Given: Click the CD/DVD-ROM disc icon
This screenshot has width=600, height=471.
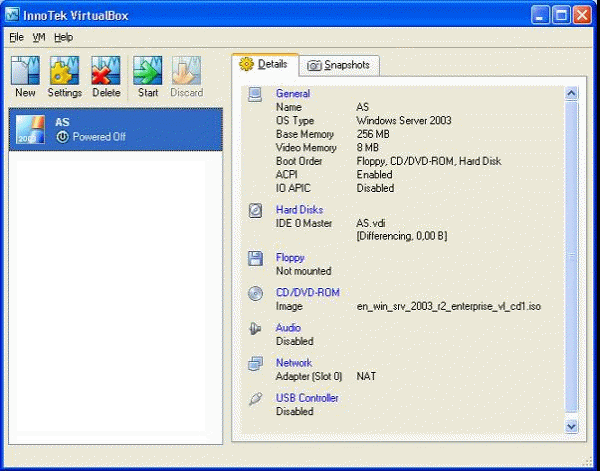Looking at the screenshot, I should coord(255,293).
